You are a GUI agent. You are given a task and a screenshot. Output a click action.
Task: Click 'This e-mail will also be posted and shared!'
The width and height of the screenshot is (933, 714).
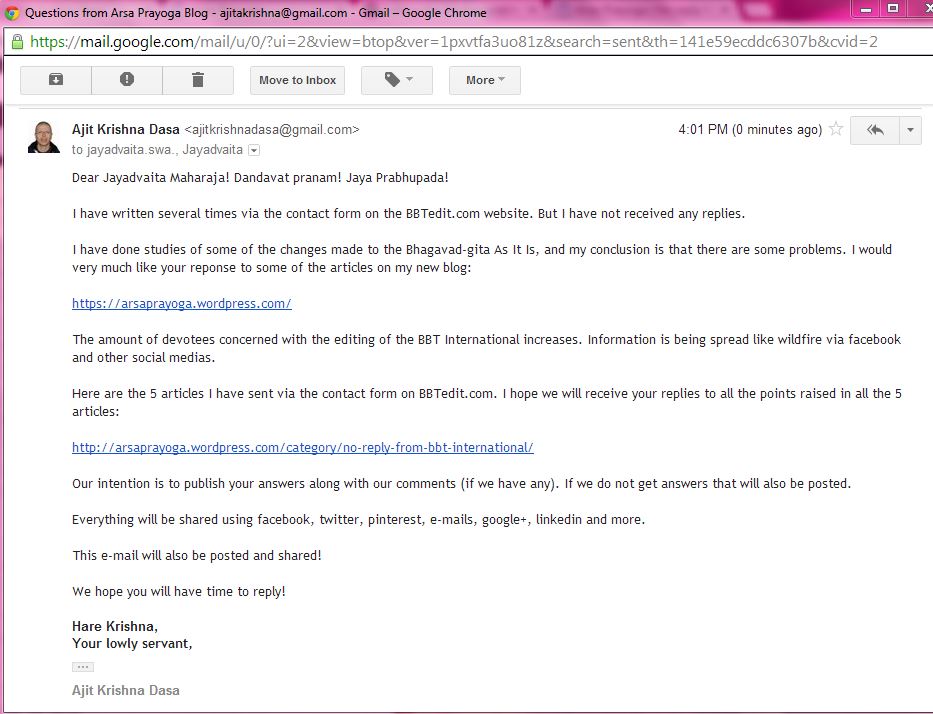click(x=197, y=555)
